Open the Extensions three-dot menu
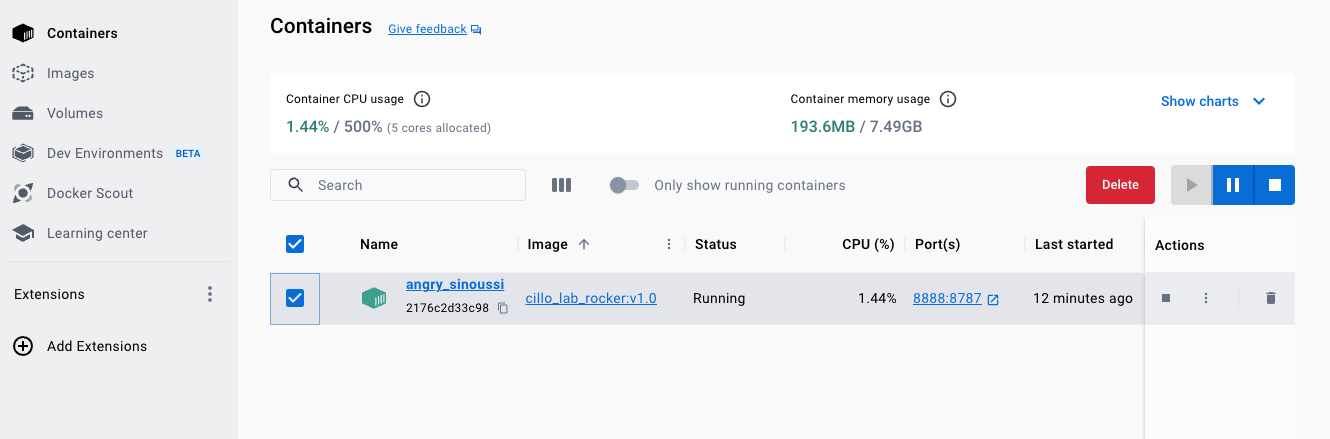 pyautogui.click(x=210, y=294)
